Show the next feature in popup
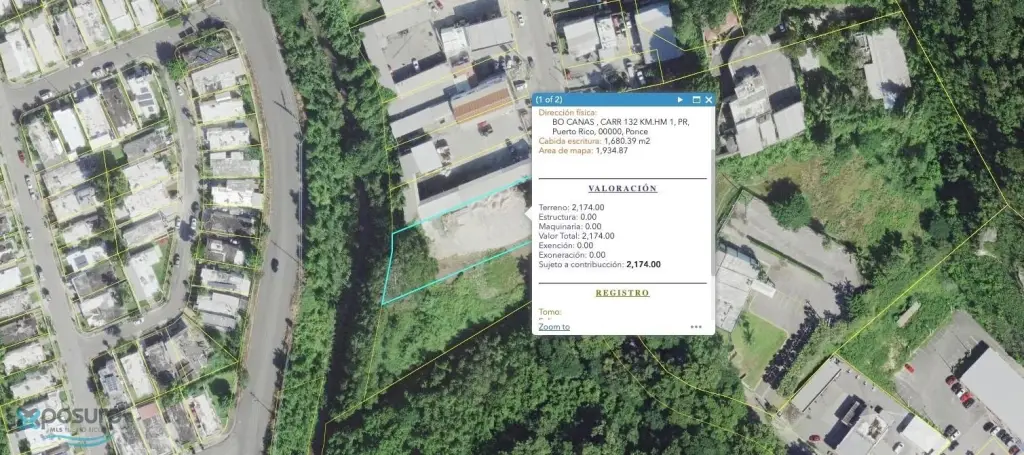This screenshot has width=1024, height=455. [x=680, y=100]
